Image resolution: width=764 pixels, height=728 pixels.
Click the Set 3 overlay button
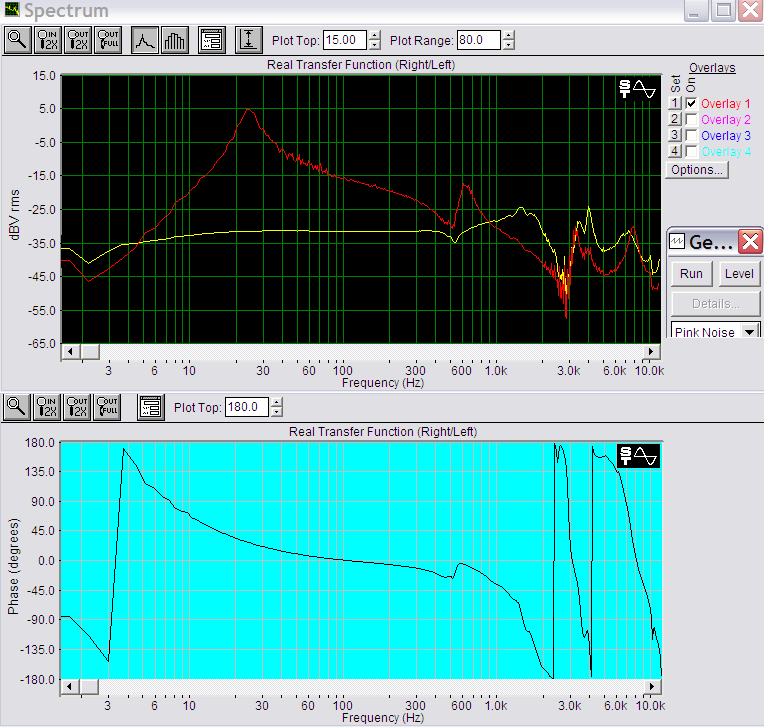coord(674,135)
